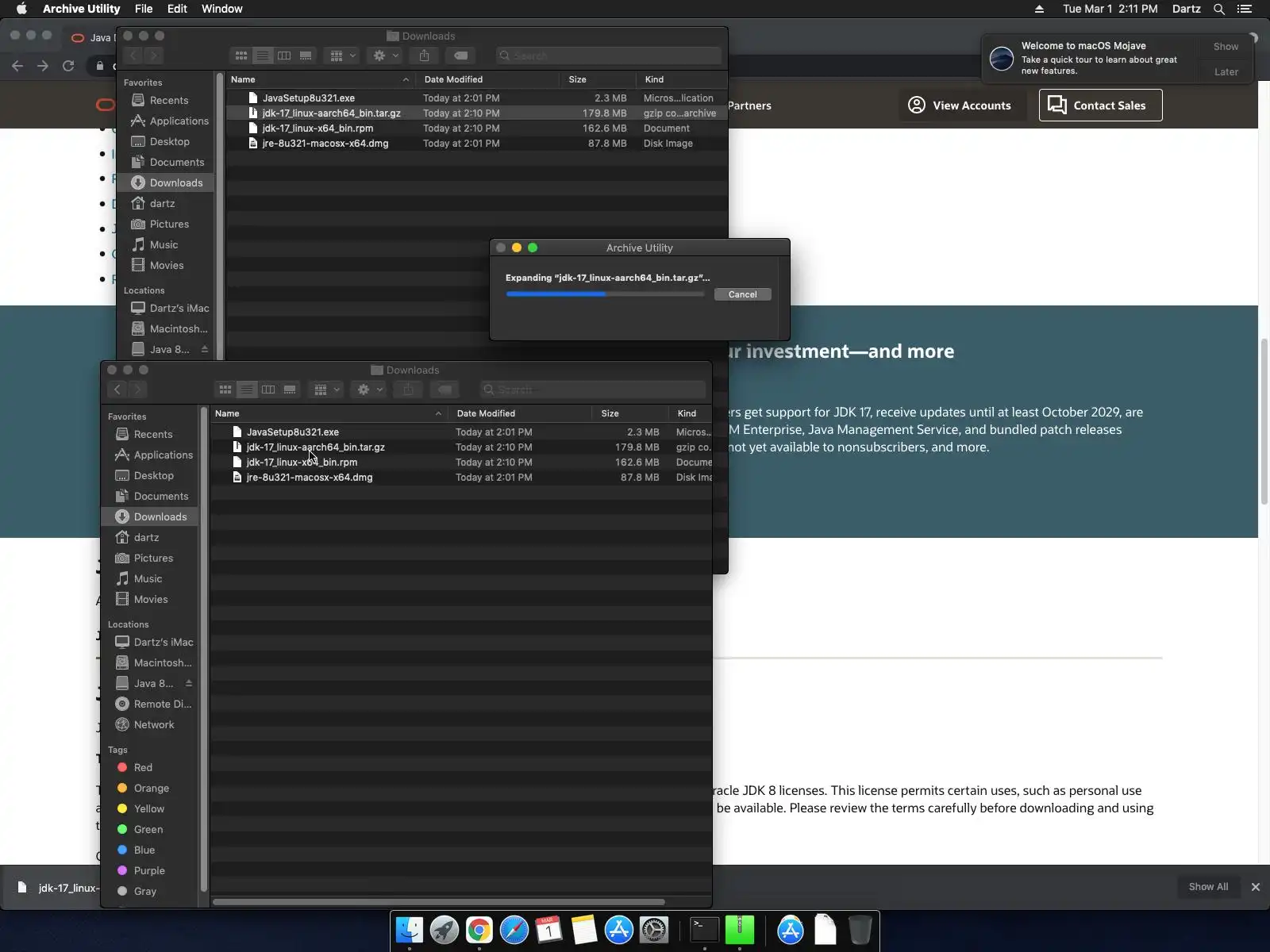The image size is (1270, 952).
Task: Click Edit Tags button in front Downloads window
Action: [444, 390]
